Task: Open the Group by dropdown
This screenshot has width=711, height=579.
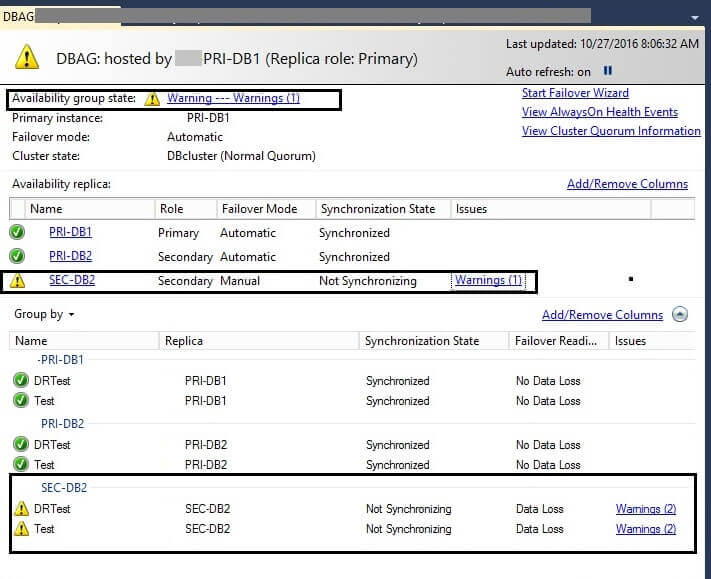Action: (44, 314)
